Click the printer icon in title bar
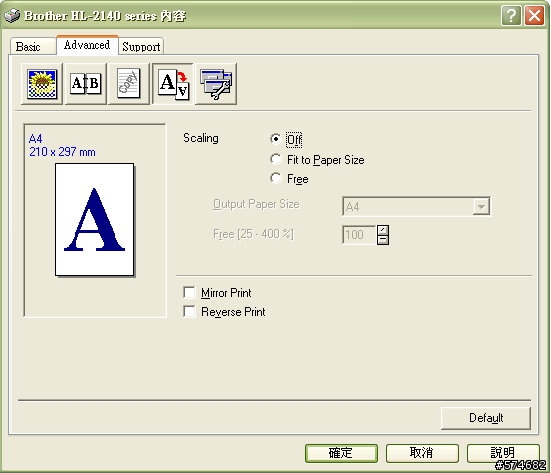Viewport: 551px width, 473px height. [x=12, y=15]
